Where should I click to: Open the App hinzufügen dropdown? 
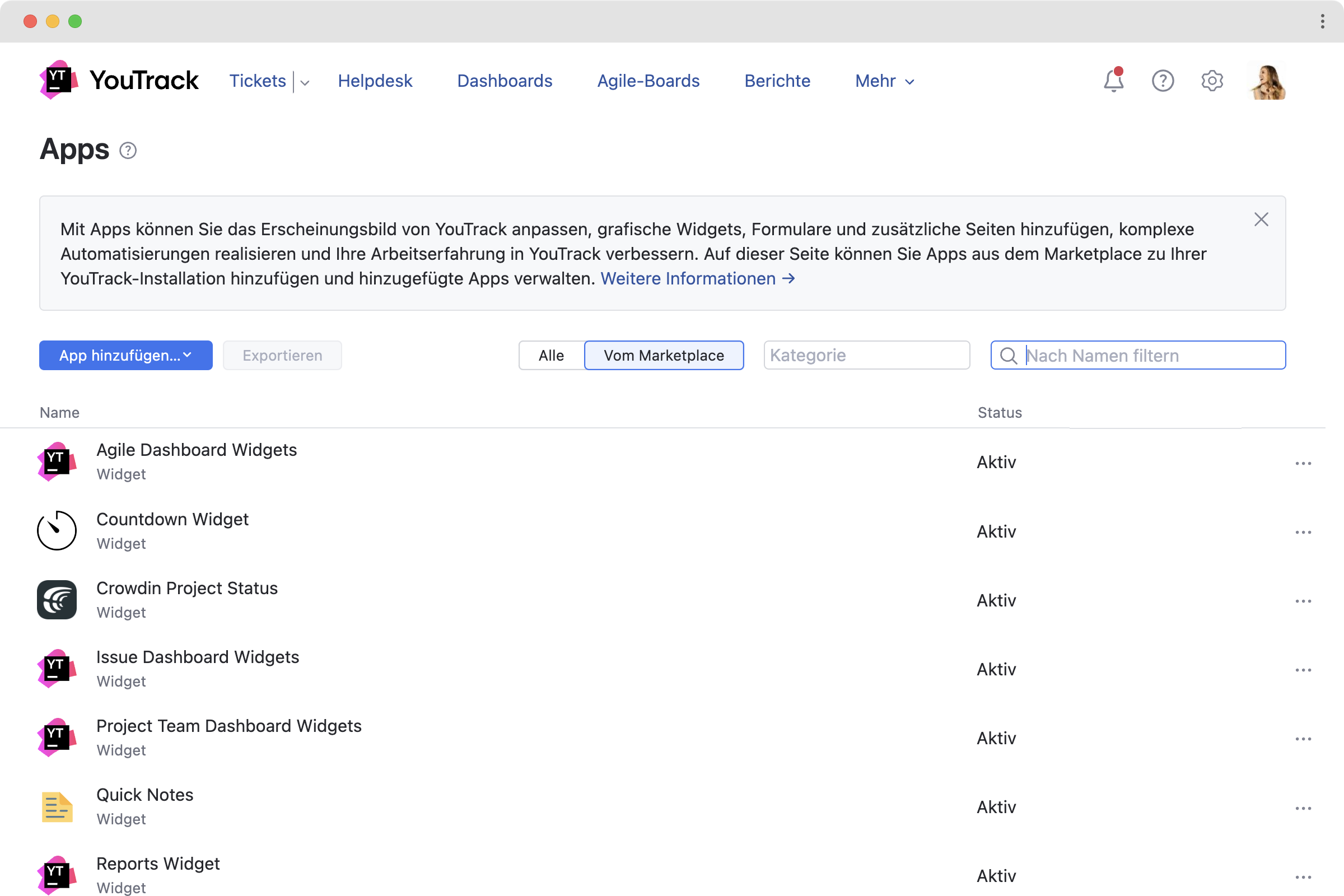tap(125, 356)
